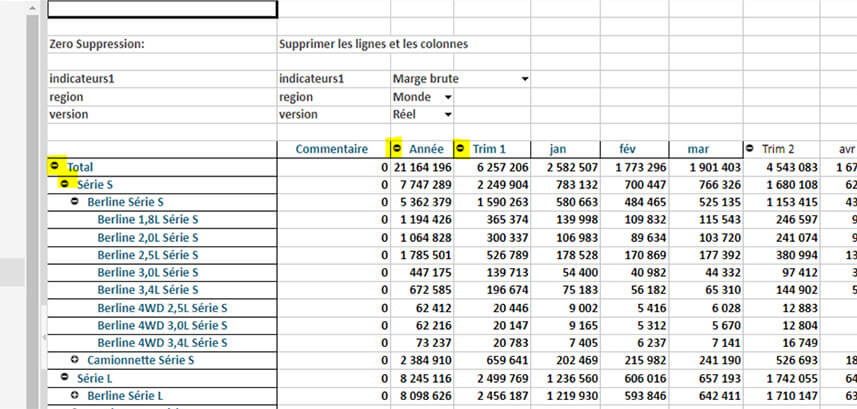This screenshot has height=409, width=857.
Task: Select the cell showing 1 785 501
Action: point(422,255)
